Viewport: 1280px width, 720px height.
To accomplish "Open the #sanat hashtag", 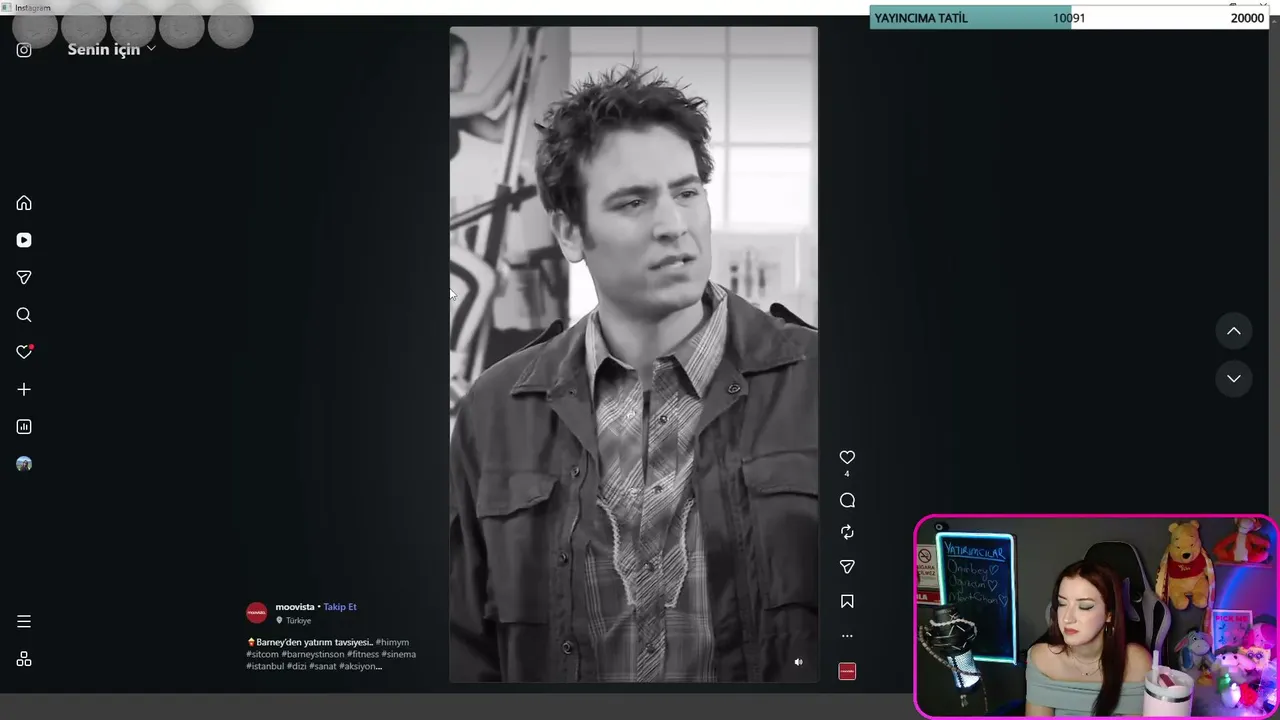I will (323, 666).
